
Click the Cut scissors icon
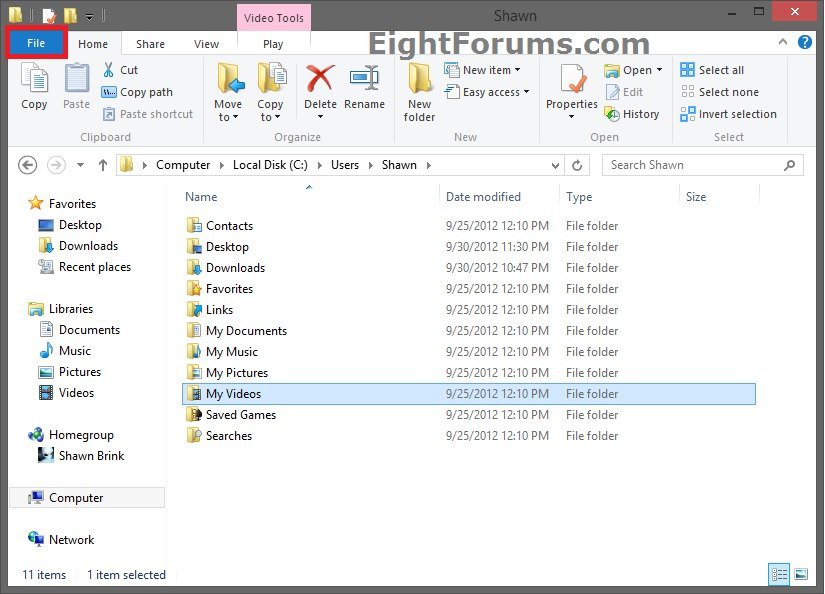(x=109, y=70)
